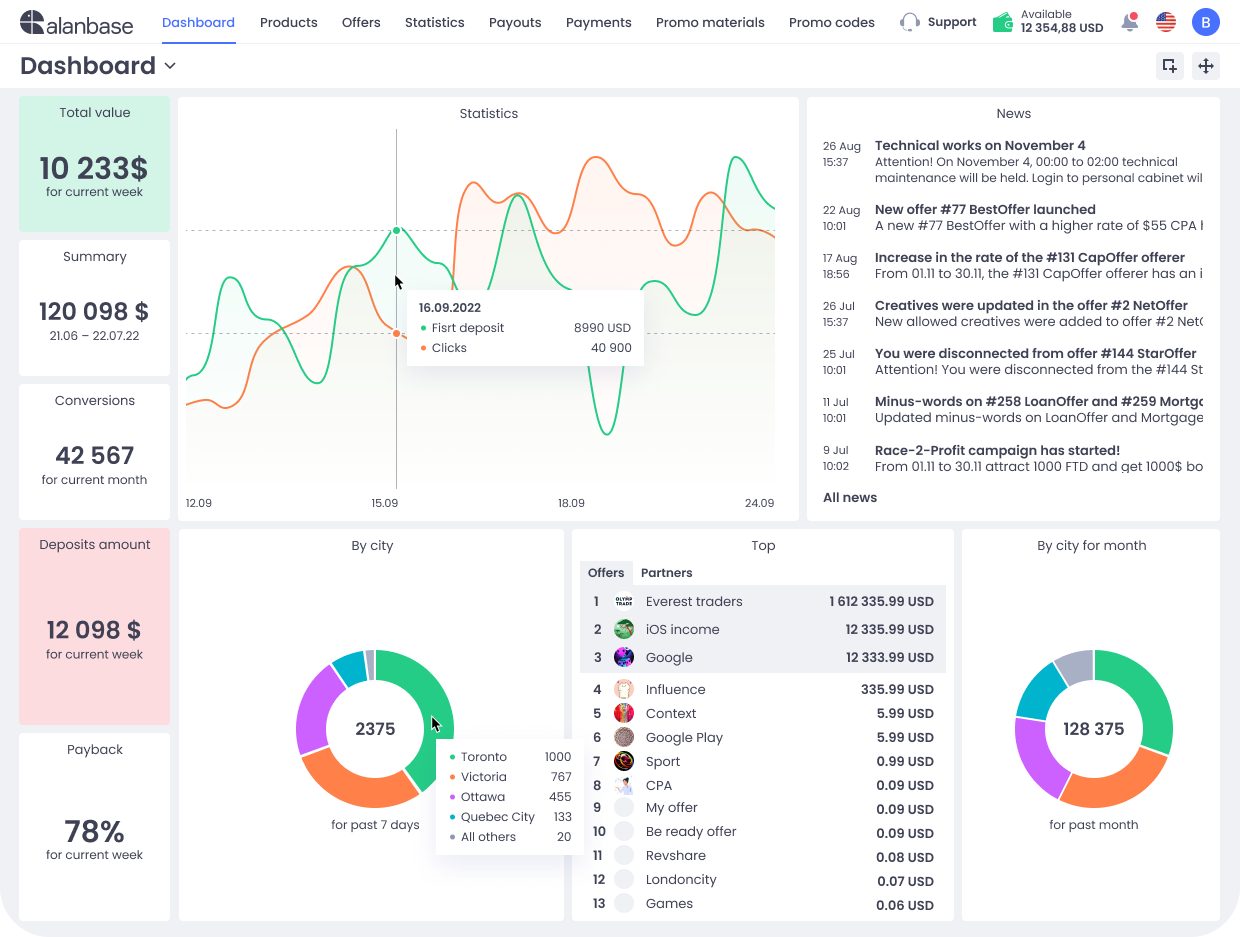Open the user profile avatar B
Viewport: 1240px width, 937px height.
coord(1206,22)
